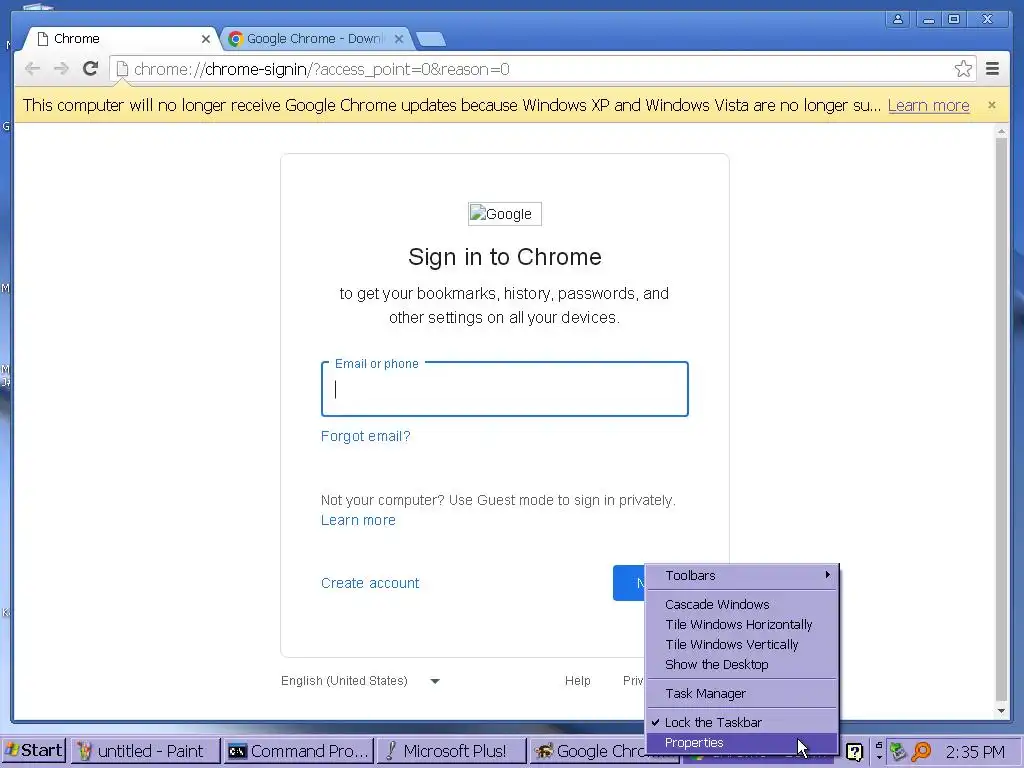Click the 2:35 PM clock
This screenshot has height=768, width=1024.
click(975, 752)
